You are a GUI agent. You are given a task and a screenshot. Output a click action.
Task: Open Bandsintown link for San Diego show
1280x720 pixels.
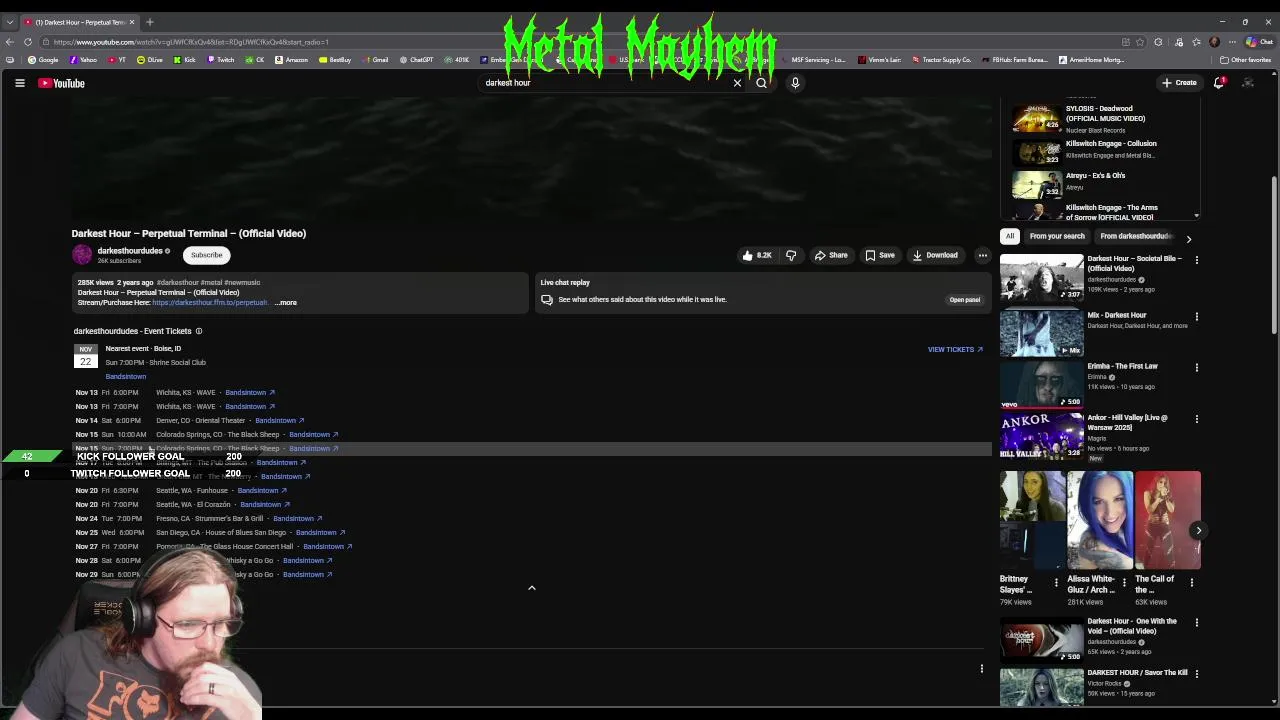(x=320, y=533)
